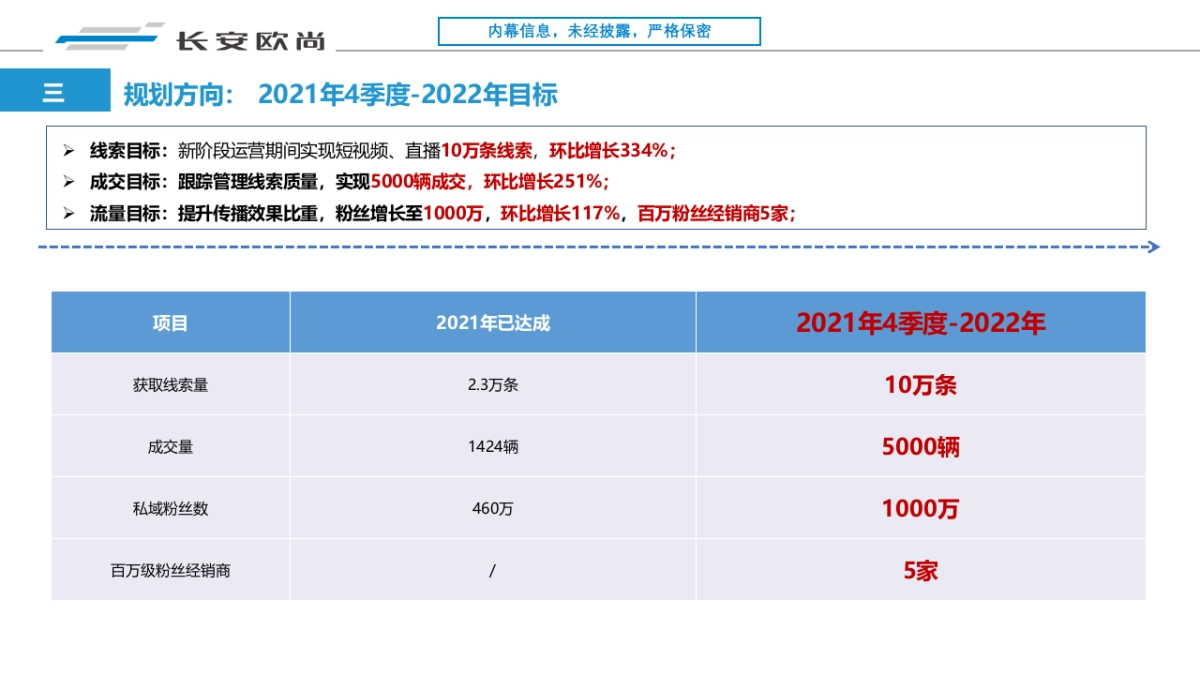Viewport: 1200px width, 675px height.
Task: Click the 2.3万条 table cell
Action: click(494, 385)
